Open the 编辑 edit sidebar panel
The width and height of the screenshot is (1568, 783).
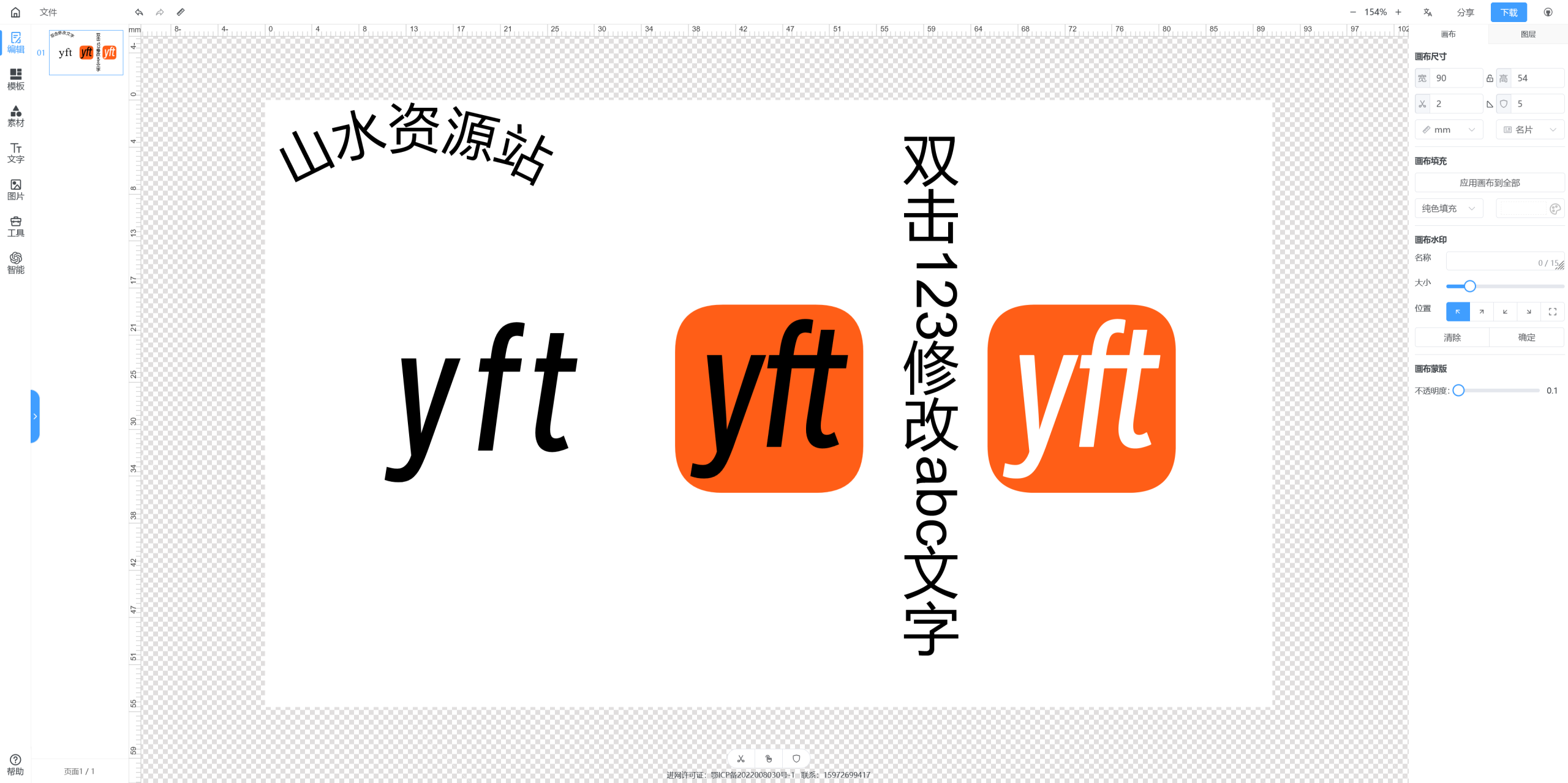tap(16, 43)
